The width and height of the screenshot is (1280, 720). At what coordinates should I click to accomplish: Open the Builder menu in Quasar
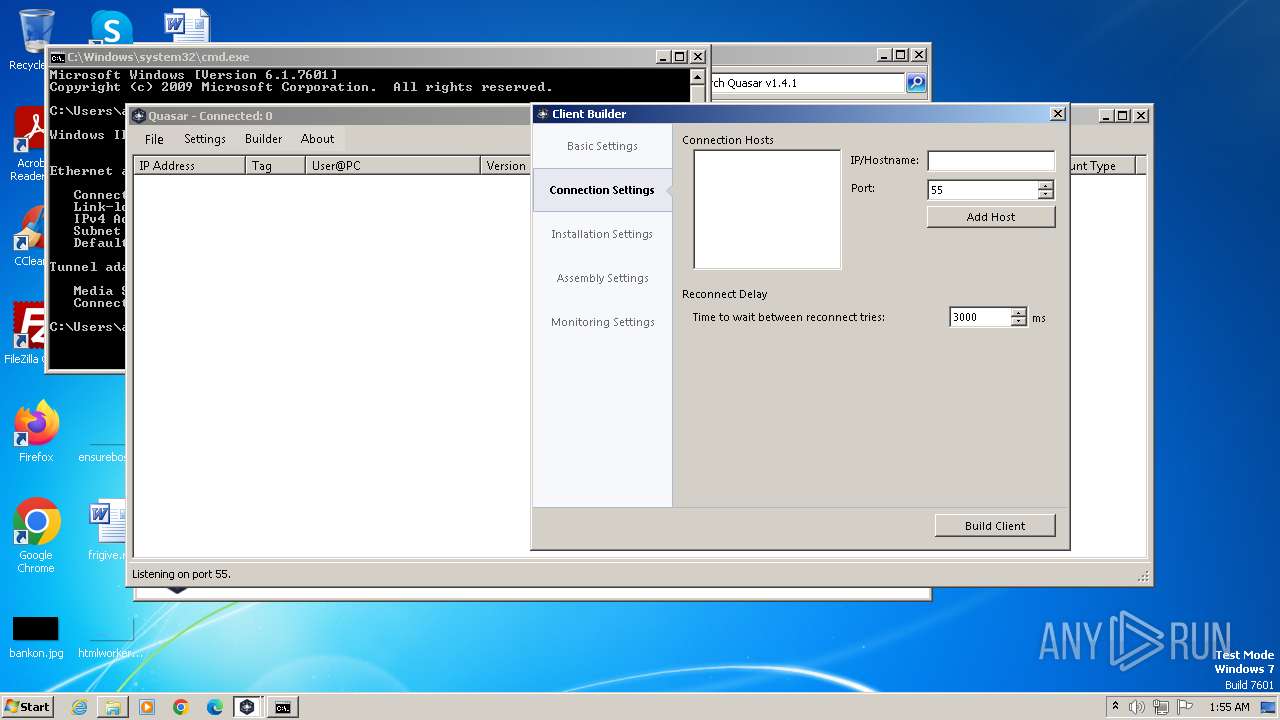pyautogui.click(x=264, y=139)
